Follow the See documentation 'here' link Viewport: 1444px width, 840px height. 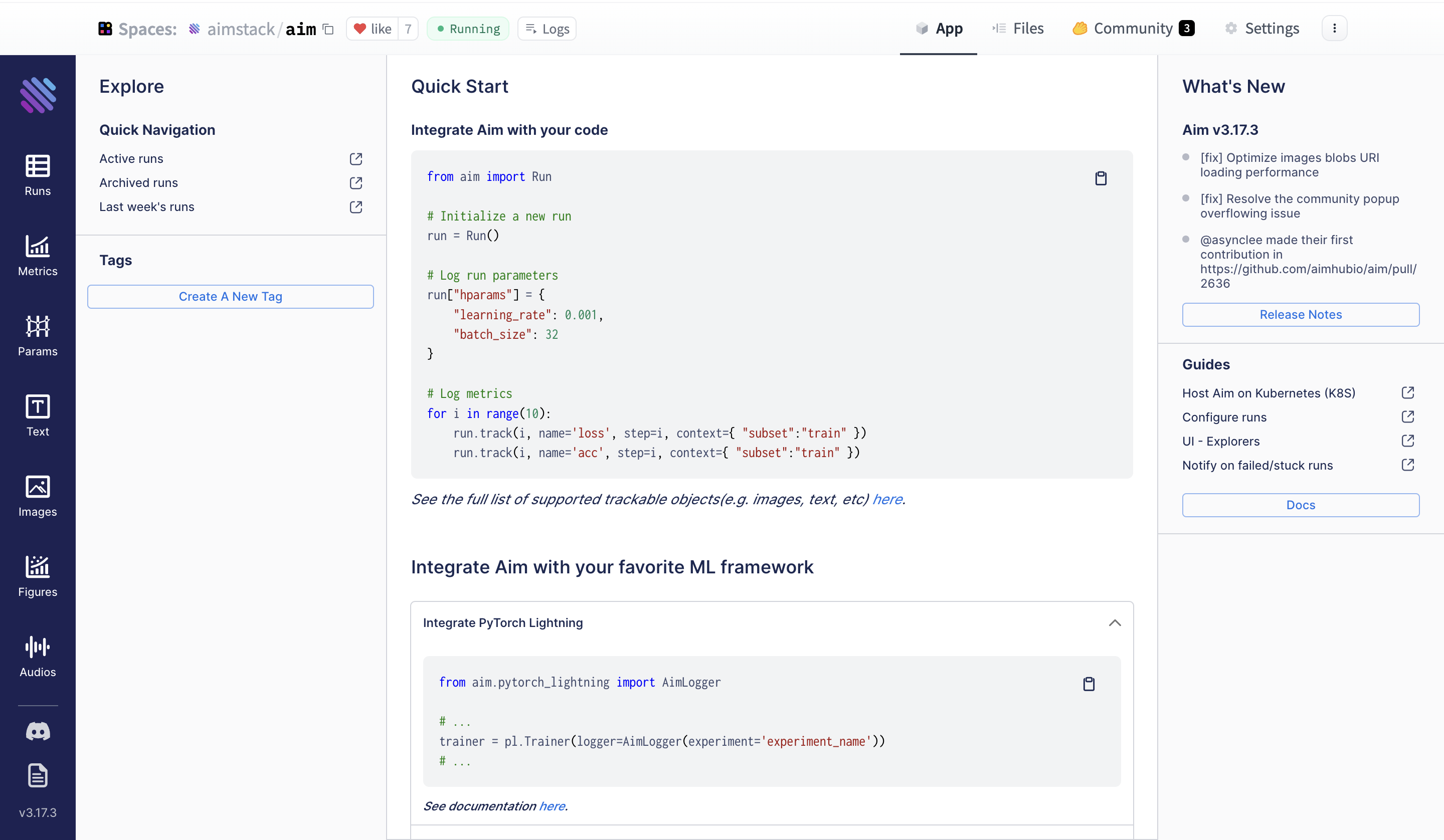pyautogui.click(x=552, y=805)
